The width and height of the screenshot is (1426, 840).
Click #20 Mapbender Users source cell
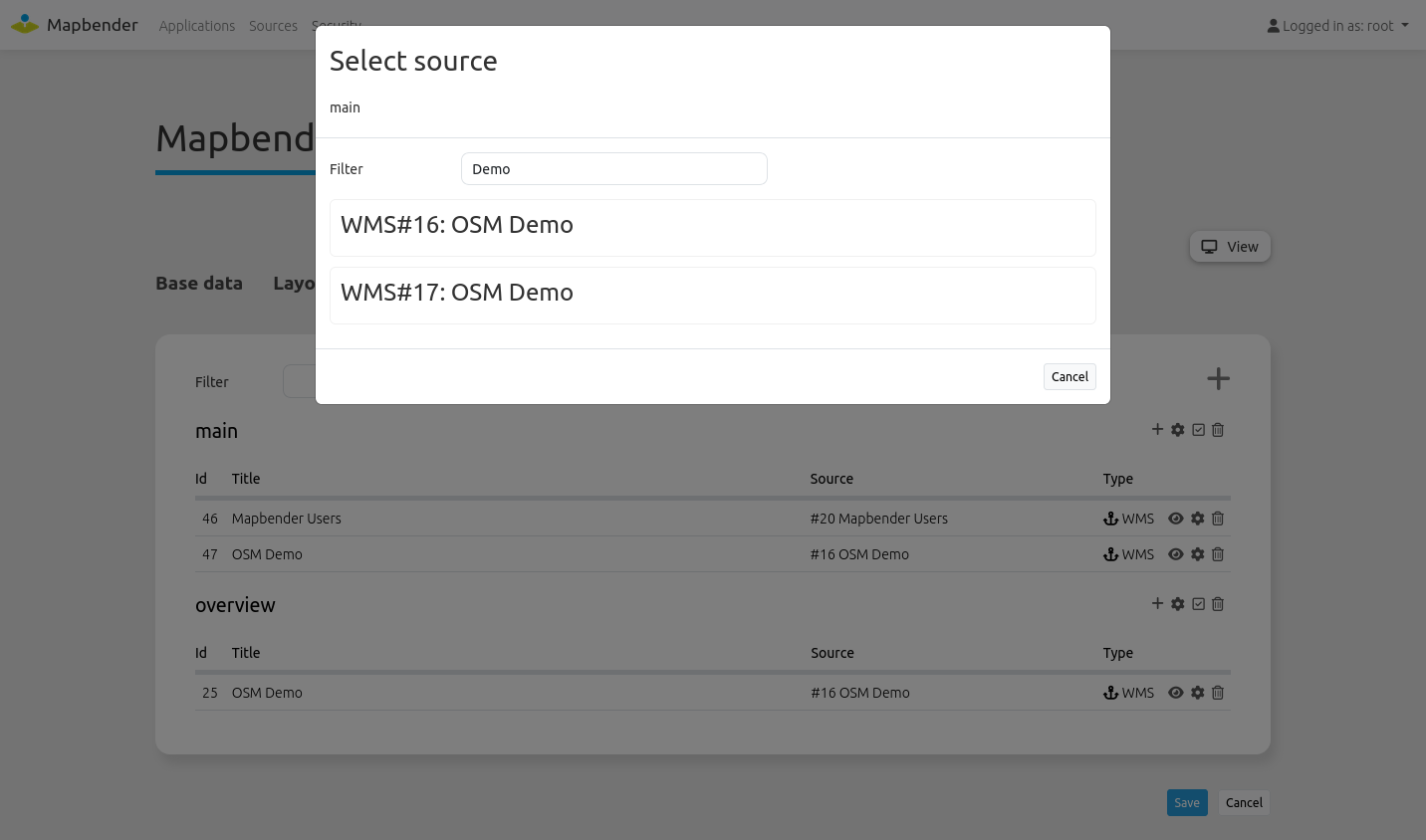879,519
